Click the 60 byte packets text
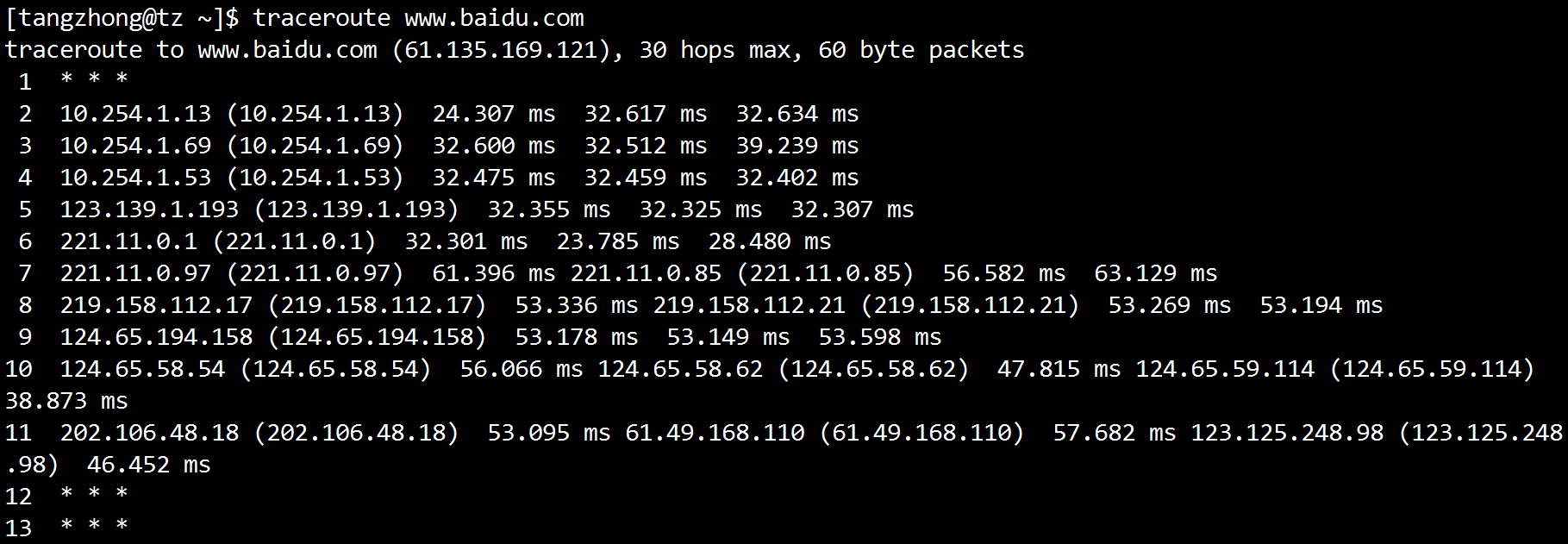 pyautogui.click(x=921, y=51)
